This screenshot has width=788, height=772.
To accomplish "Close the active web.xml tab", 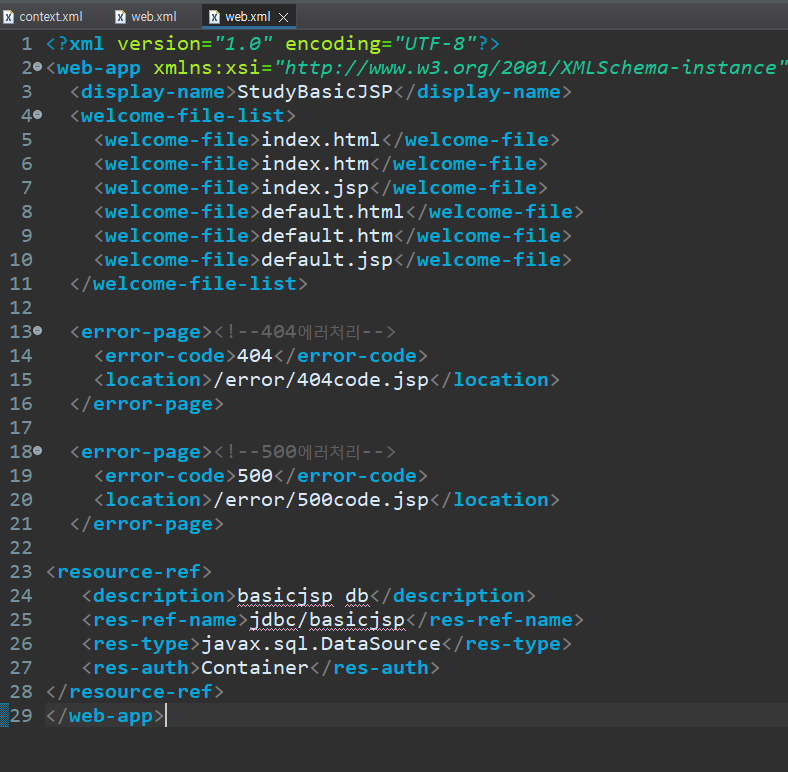I will 283,18.
